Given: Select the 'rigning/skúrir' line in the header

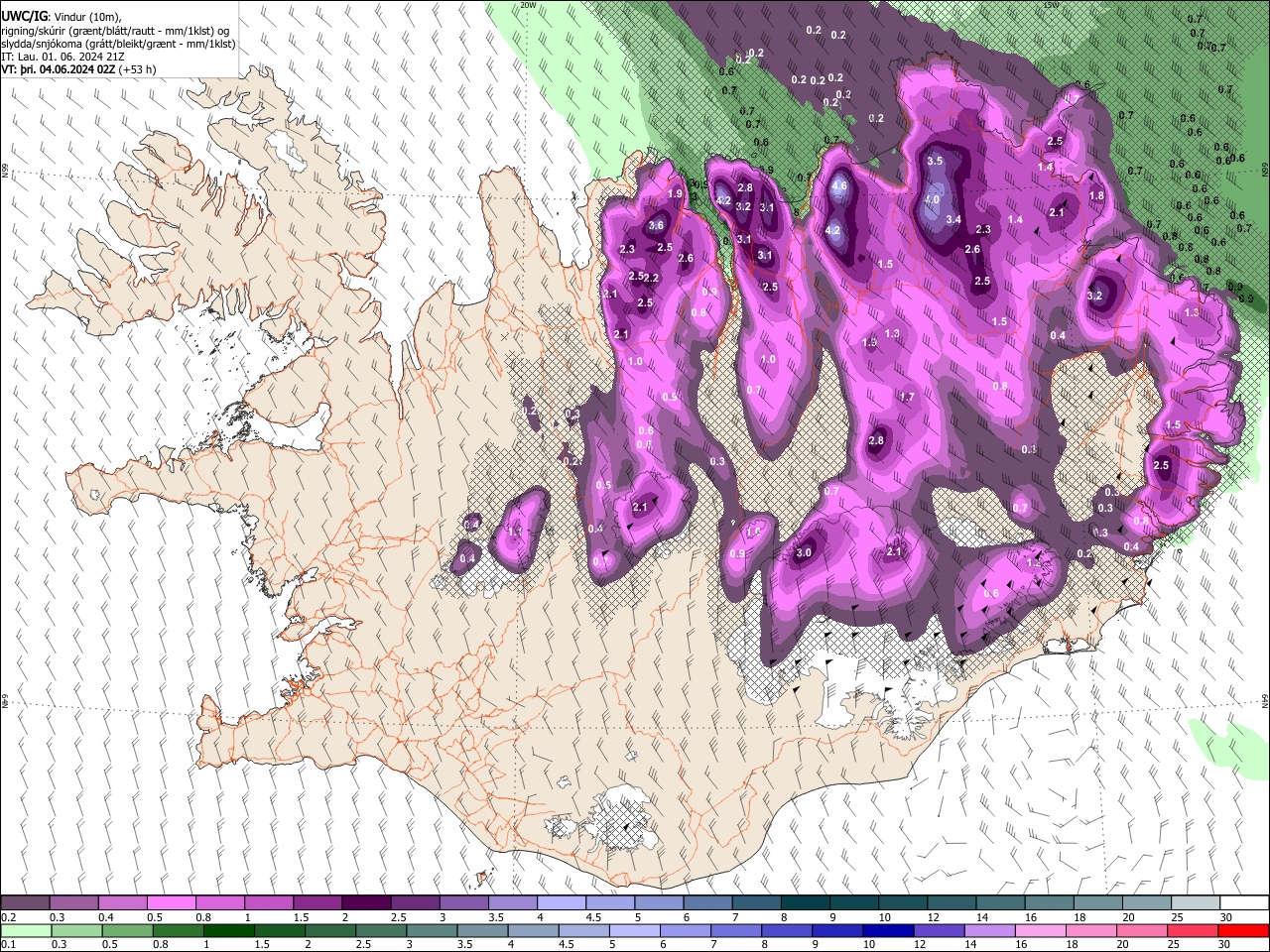Looking at the screenshot, I should 115,31.
